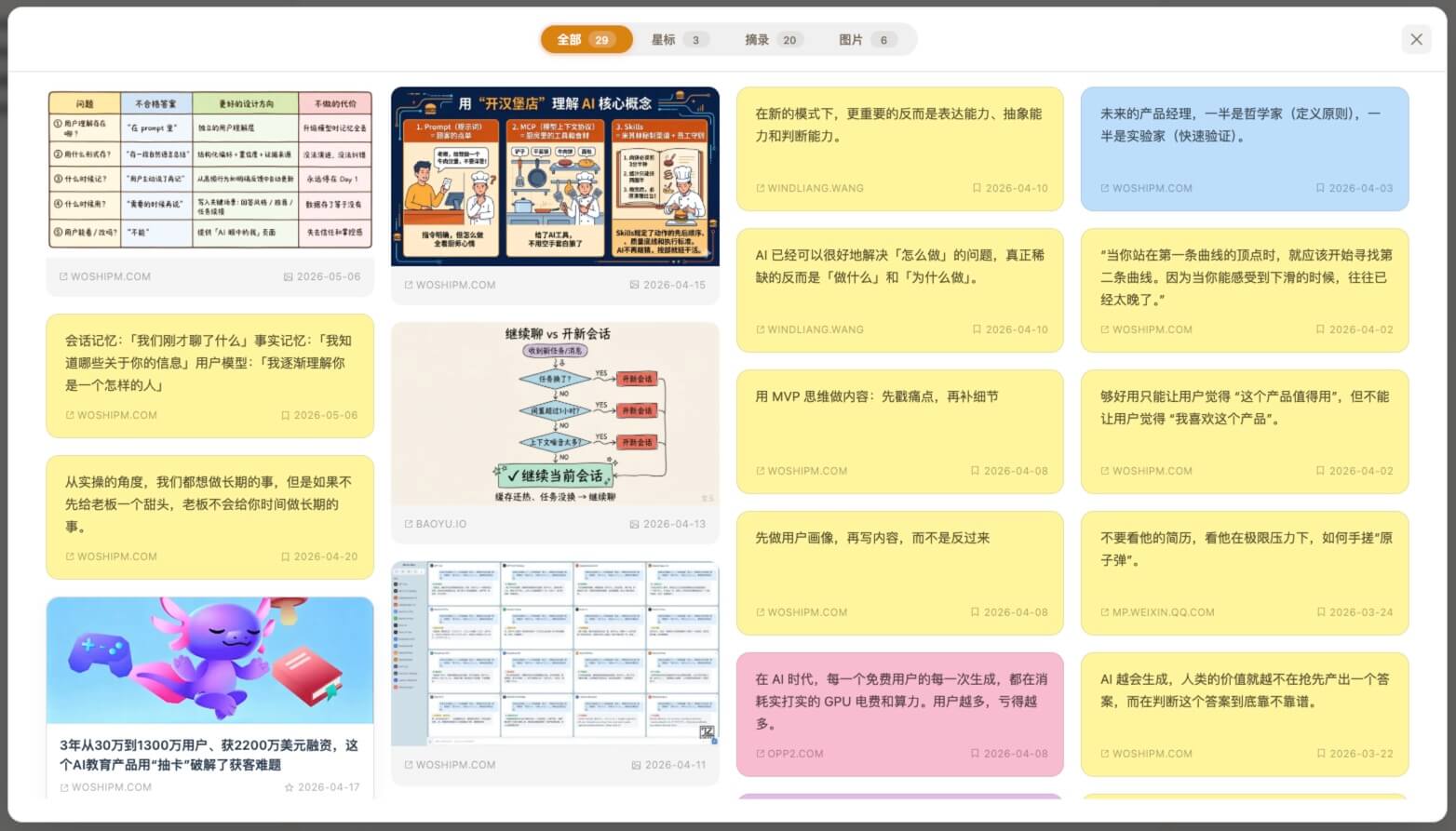This screenshot has height=831, width=1456.
Task: Click bookmark icon on the 当你站在第一条曲线 card
Action: click(1320, 329)
